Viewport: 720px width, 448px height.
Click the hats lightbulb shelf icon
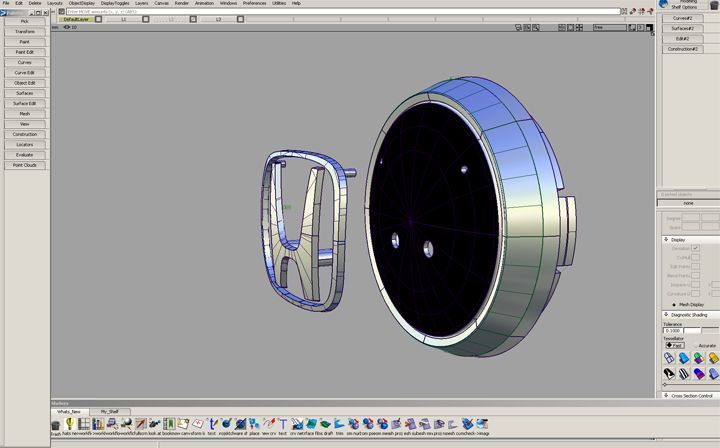click(70, 424)
